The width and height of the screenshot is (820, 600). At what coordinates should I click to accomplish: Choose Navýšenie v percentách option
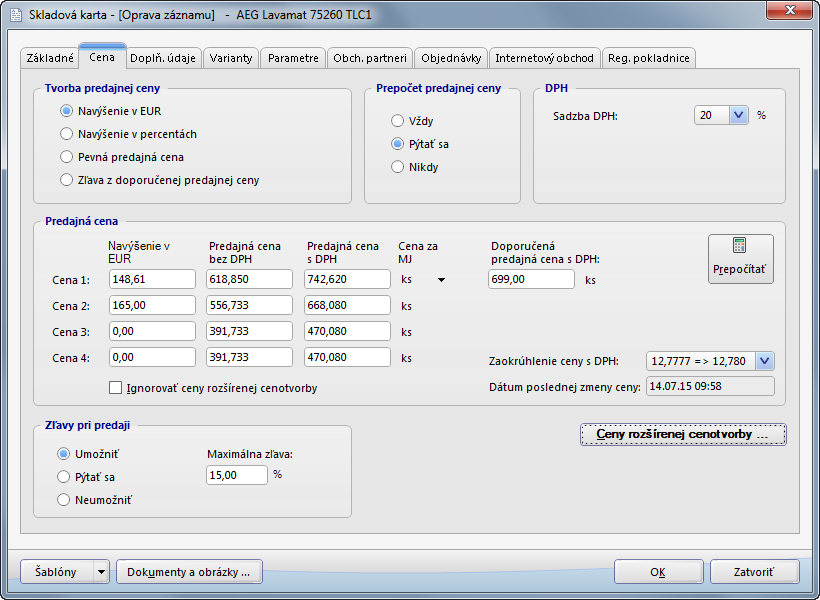point(66,134)
